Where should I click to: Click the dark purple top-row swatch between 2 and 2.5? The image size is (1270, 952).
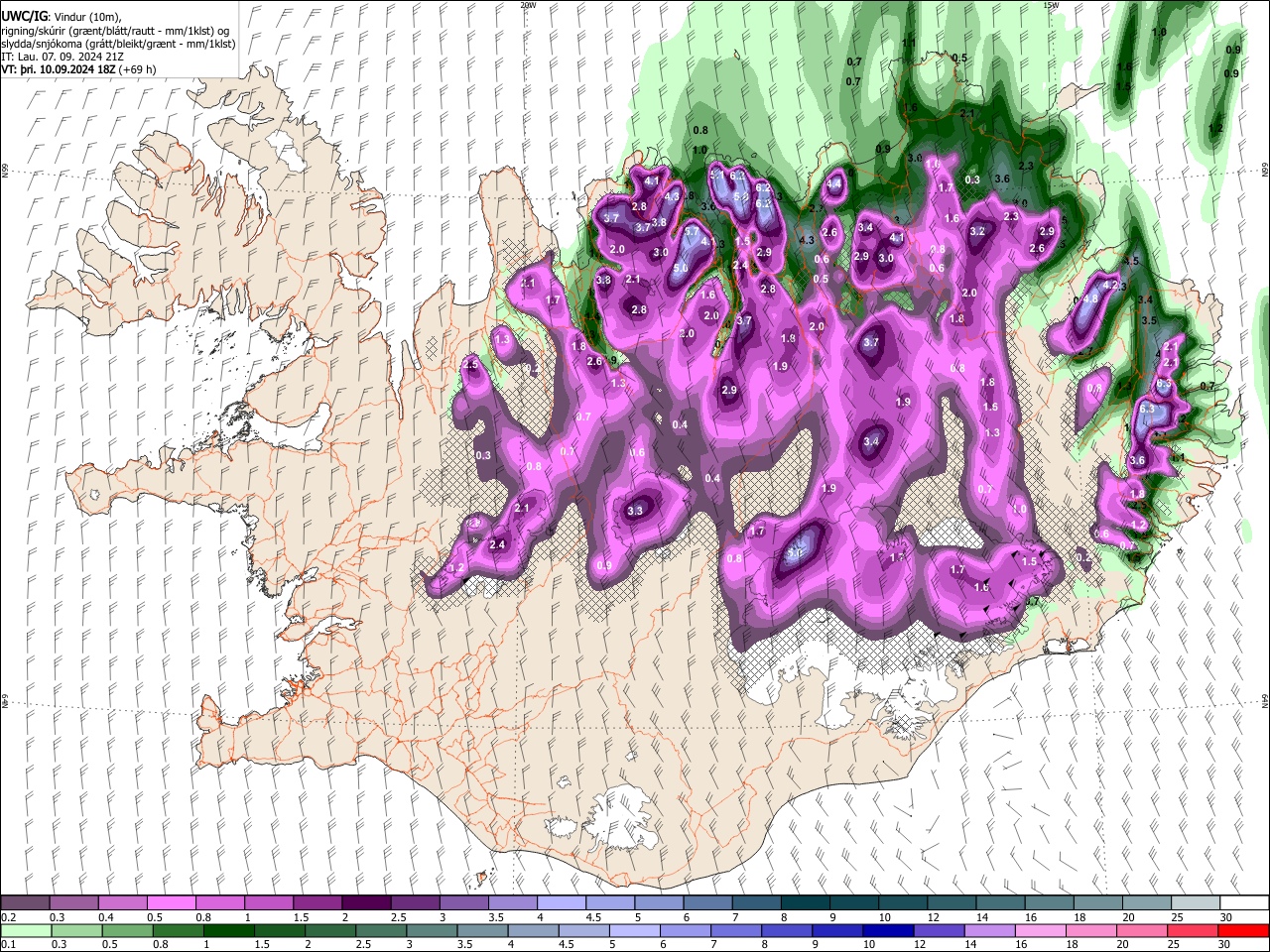pos(366,903)
